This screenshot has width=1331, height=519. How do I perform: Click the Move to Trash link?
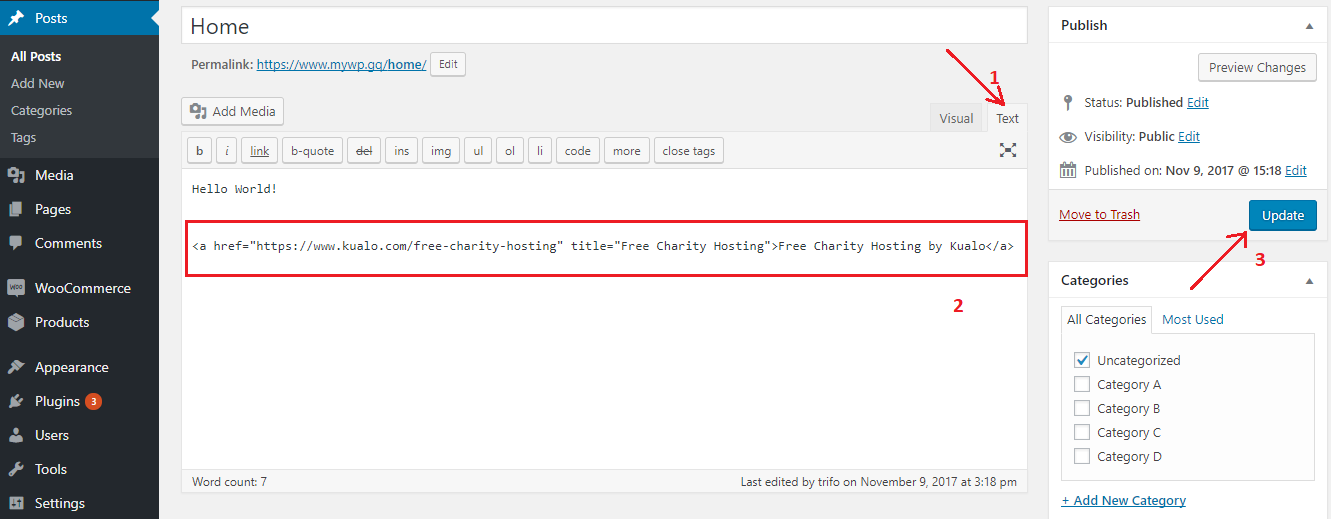(1099, 214)
